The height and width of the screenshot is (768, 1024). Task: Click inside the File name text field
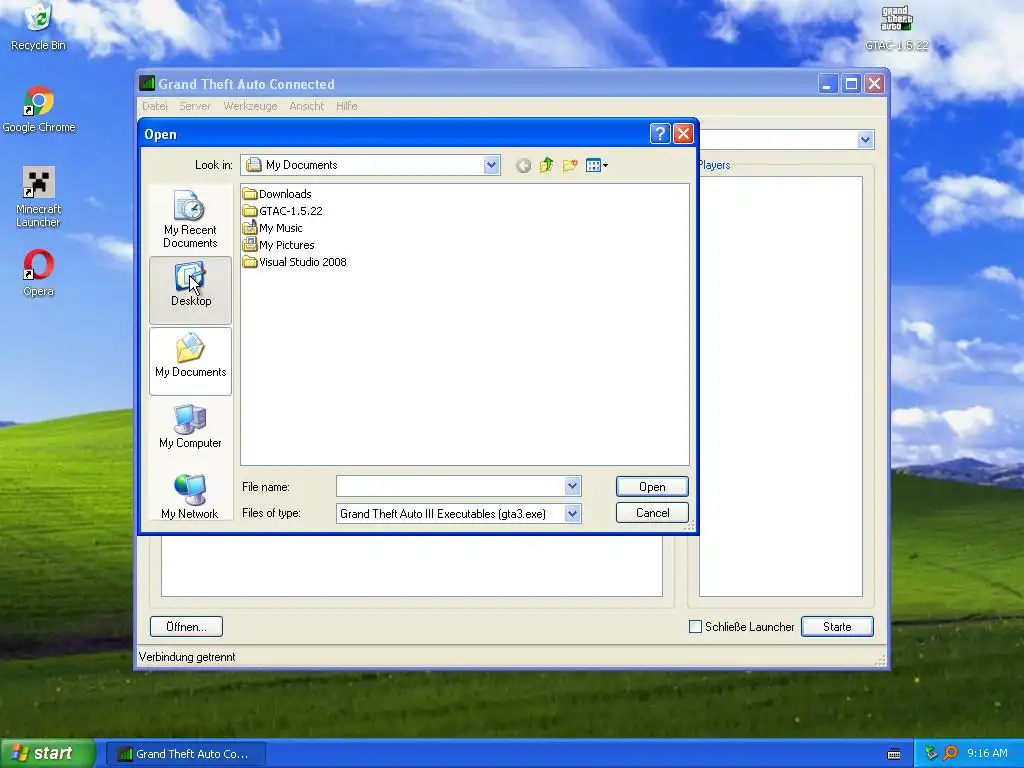(451, 486)
